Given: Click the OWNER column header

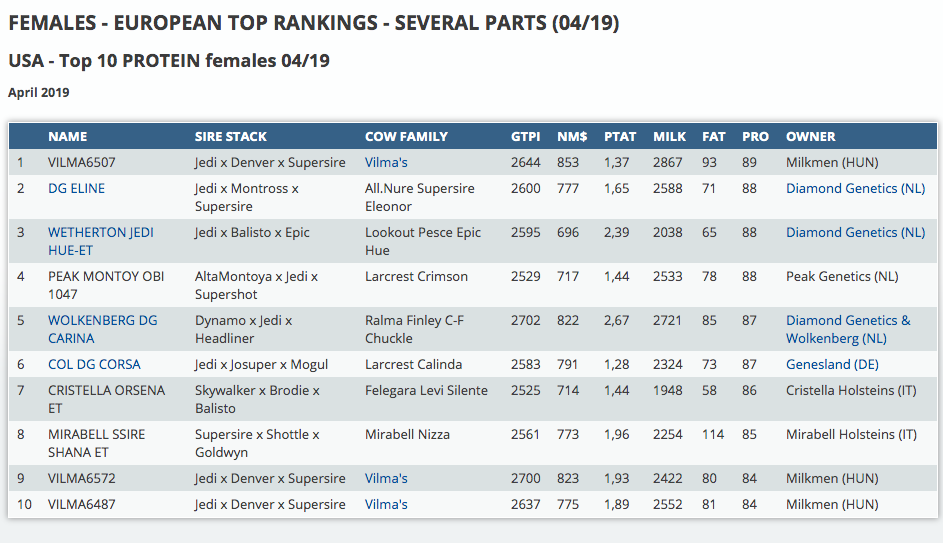Looking at the screenshot, I should coord(810,136).
